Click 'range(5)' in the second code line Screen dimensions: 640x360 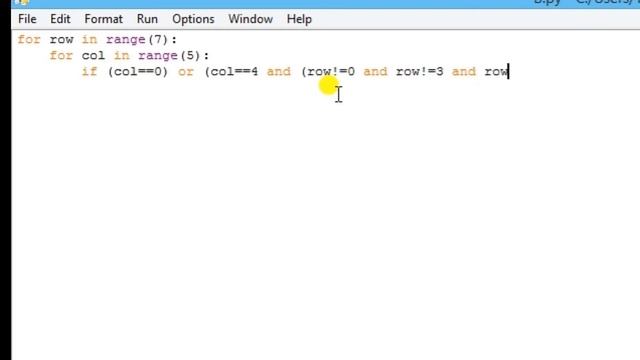(x=169, y=56)
